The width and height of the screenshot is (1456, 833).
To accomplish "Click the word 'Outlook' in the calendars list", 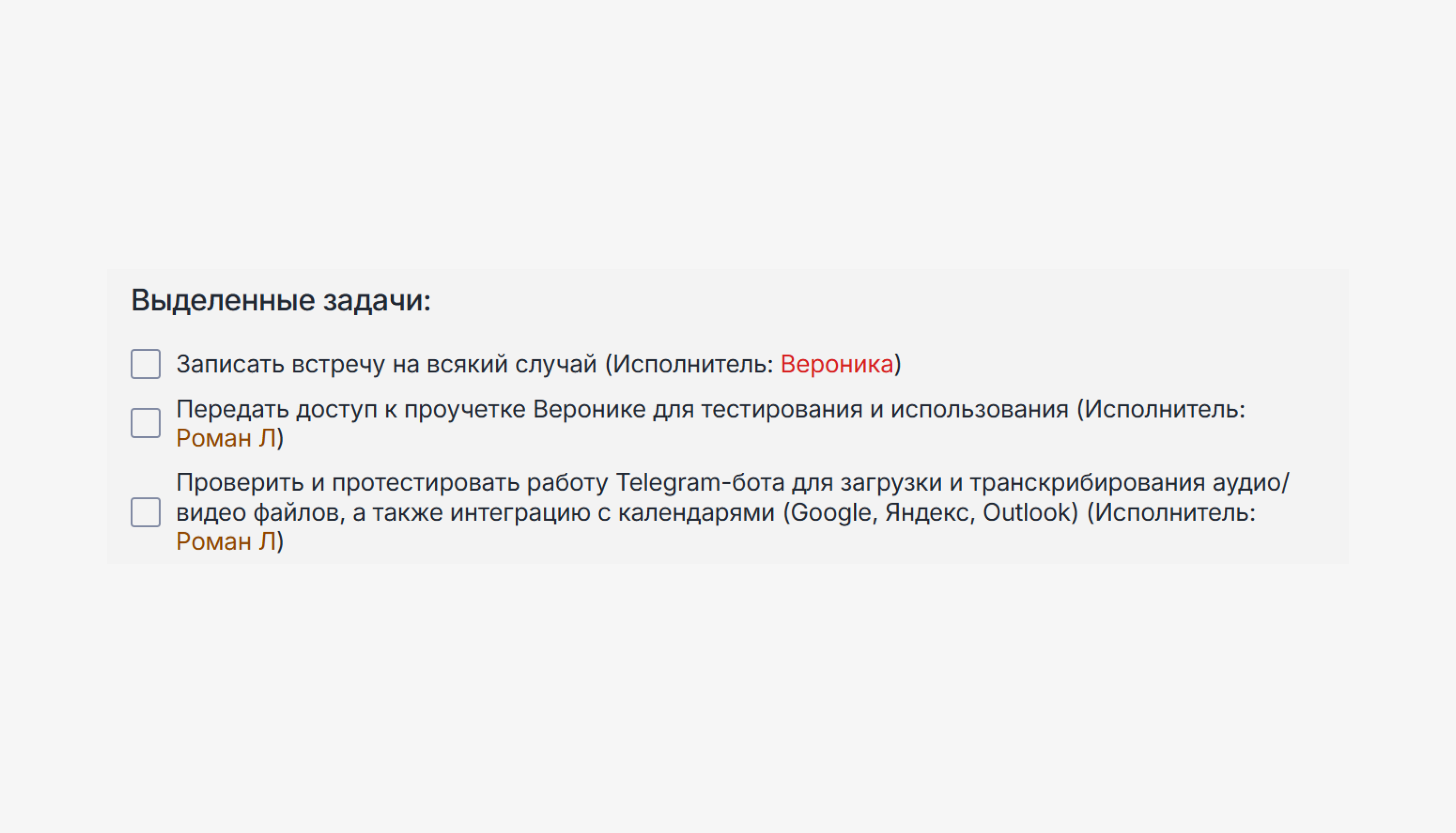I will pos(1026,513).
